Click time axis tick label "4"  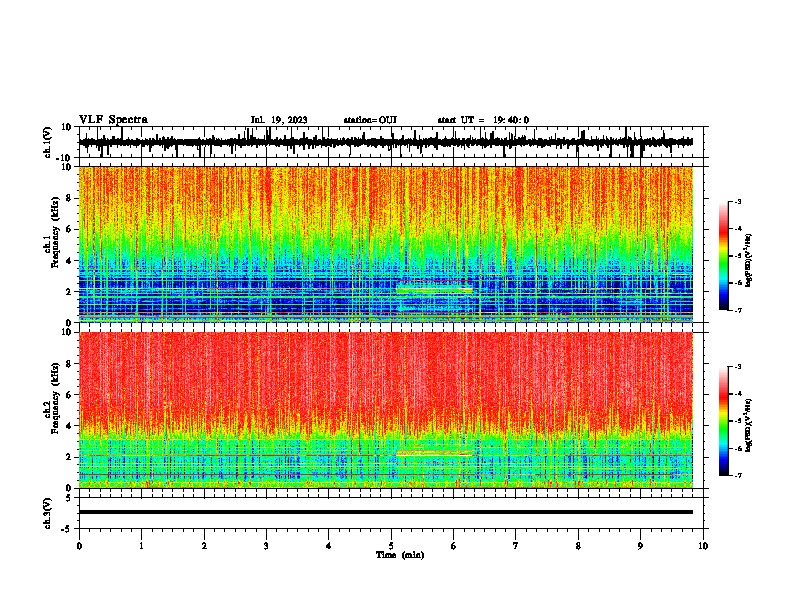point(329,546)
